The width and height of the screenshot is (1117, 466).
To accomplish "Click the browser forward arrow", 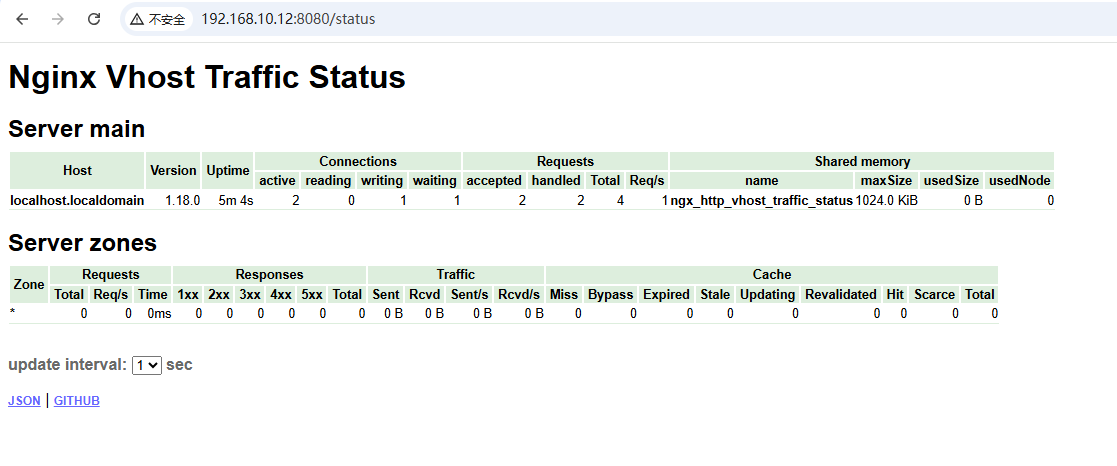I will click(58, 19).
